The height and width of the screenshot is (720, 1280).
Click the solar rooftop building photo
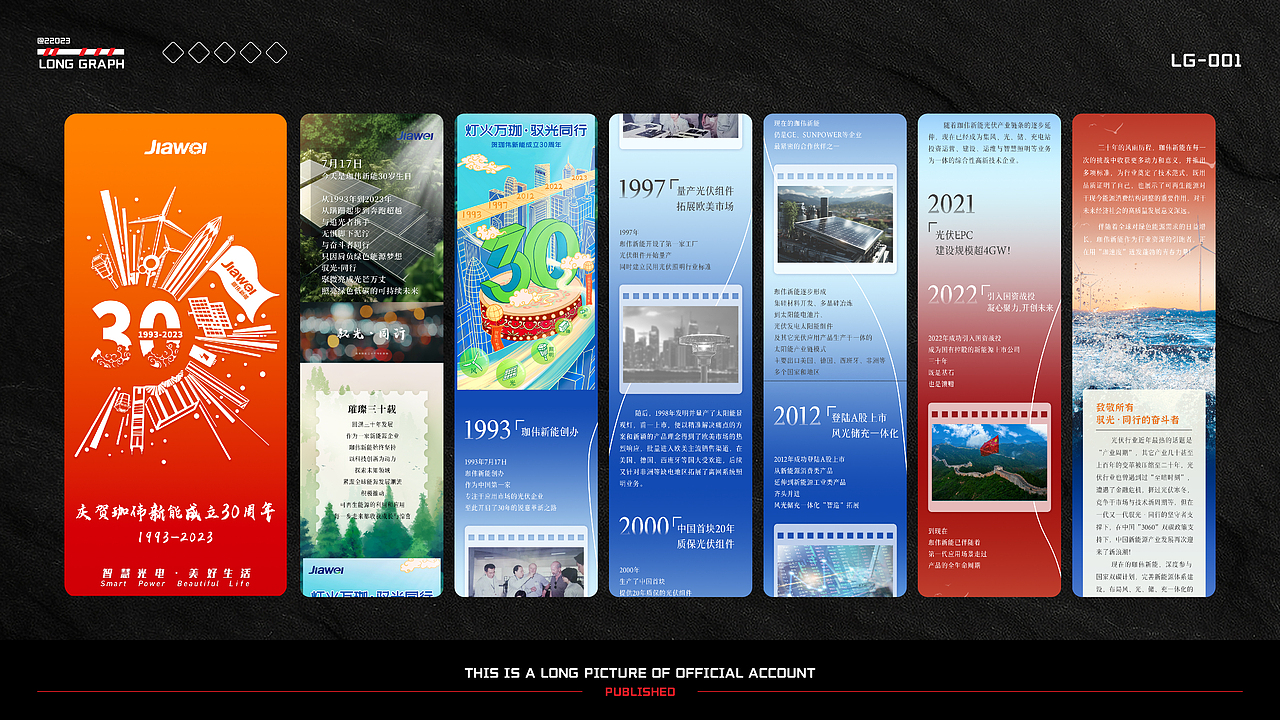point(835,224)
